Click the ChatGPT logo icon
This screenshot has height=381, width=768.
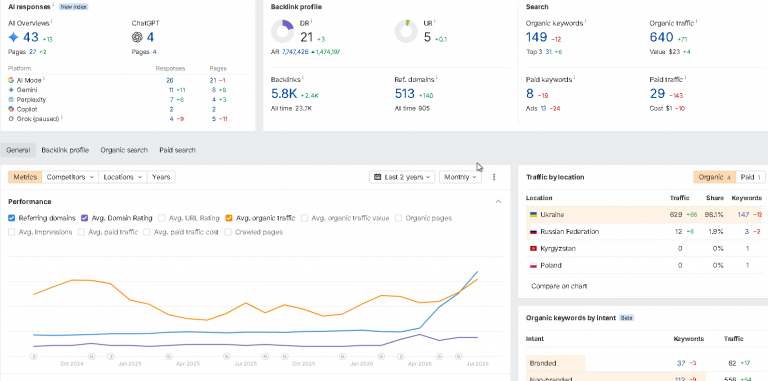(137, 37)
